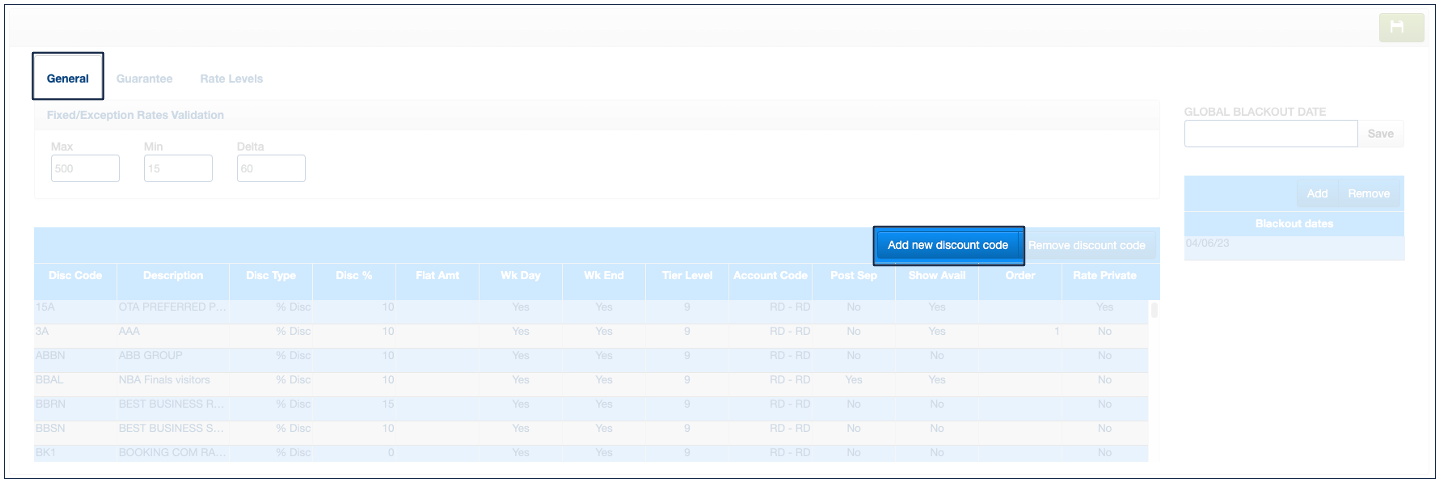Click the Tier Level column header
1441x482 pixels.
click(x=687, y=276)
